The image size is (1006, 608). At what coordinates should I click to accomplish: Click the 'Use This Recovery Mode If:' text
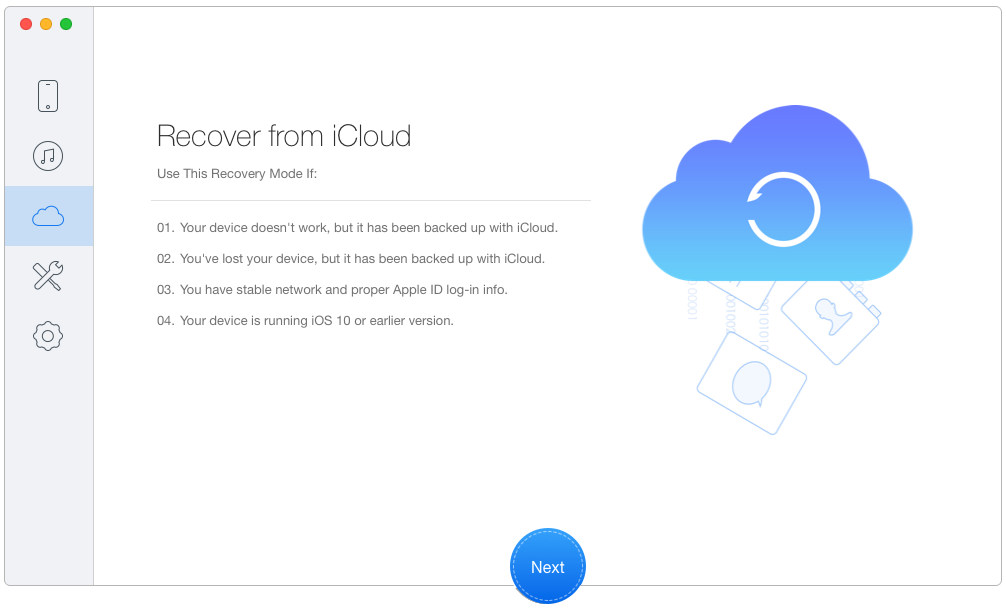coord(237,174)
